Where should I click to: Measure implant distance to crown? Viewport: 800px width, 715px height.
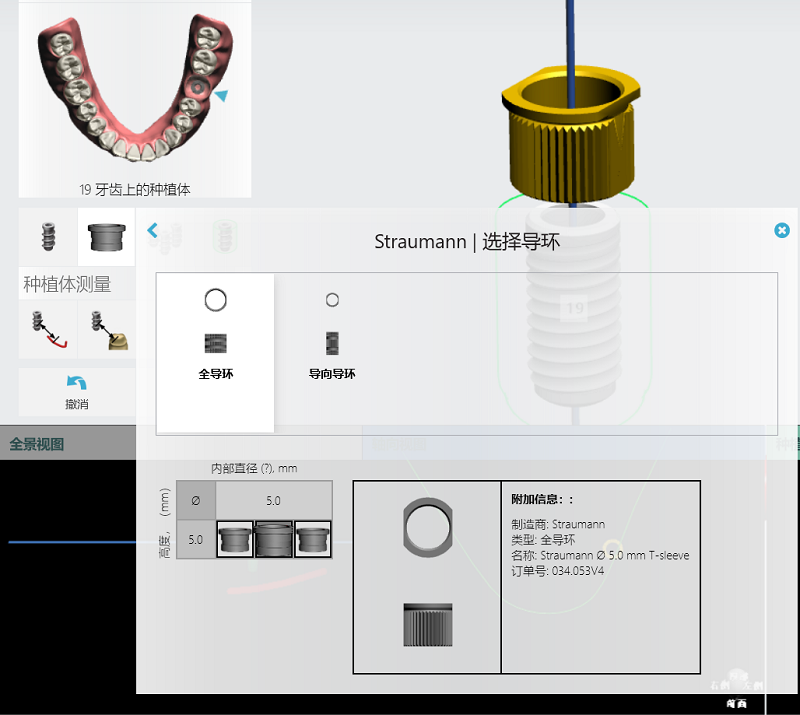point(109,330)
